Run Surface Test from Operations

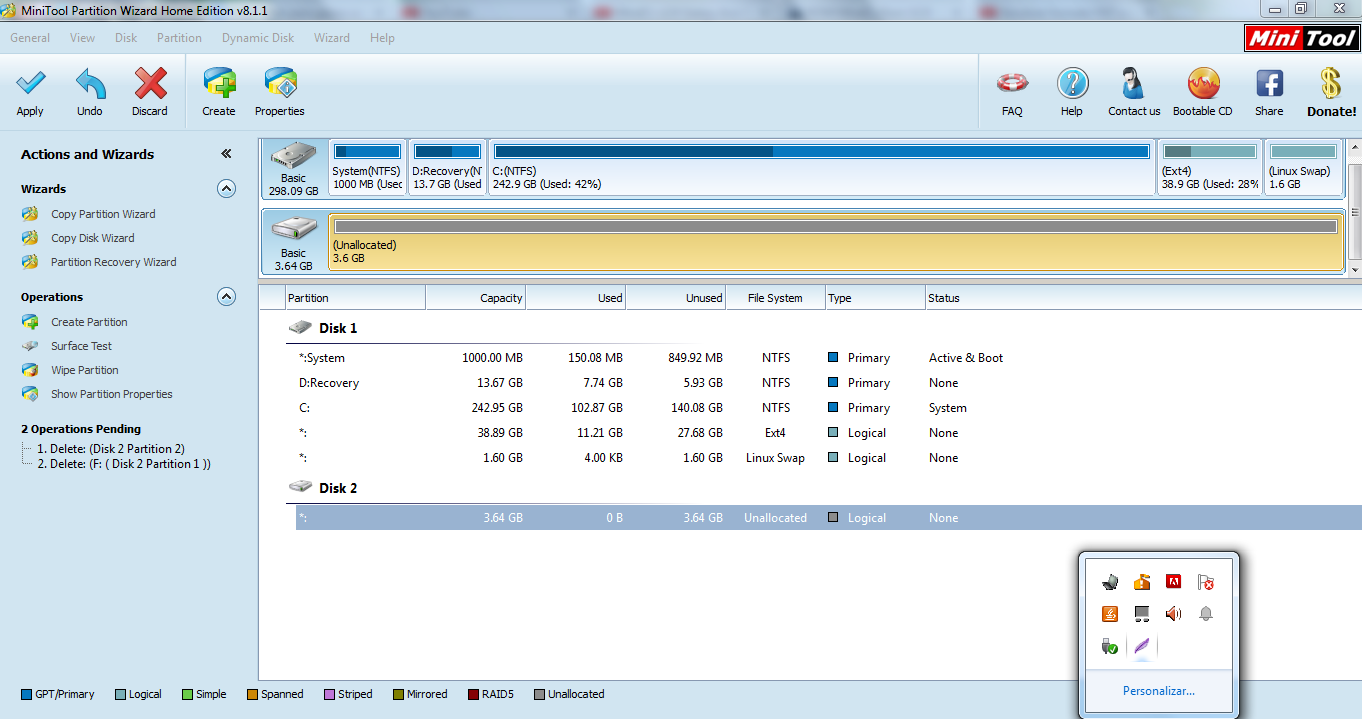[x=81, y=346]
